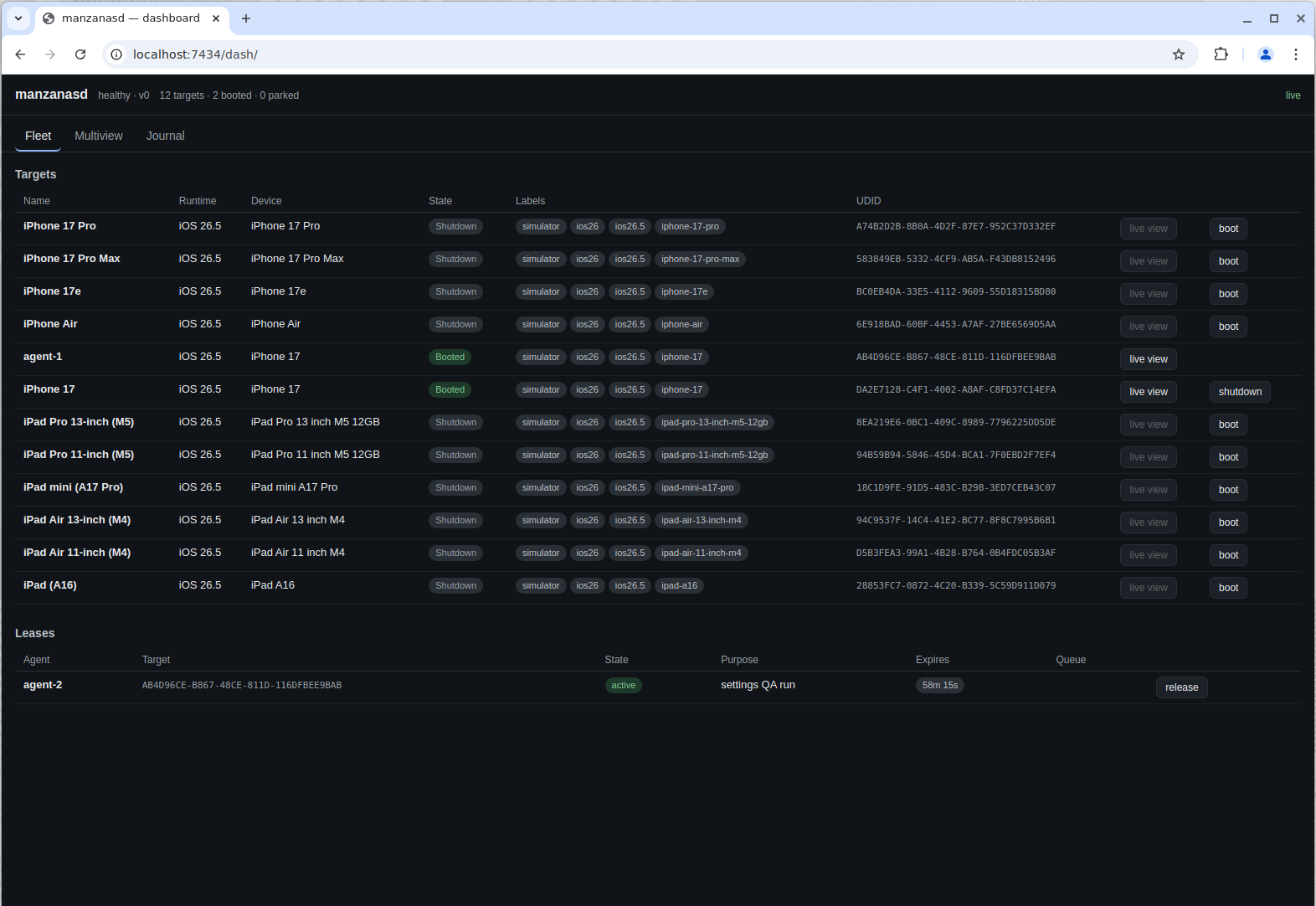Boot the iPad (A16) target
This screenshot has width=1316, height=906.
(1228, 588)
